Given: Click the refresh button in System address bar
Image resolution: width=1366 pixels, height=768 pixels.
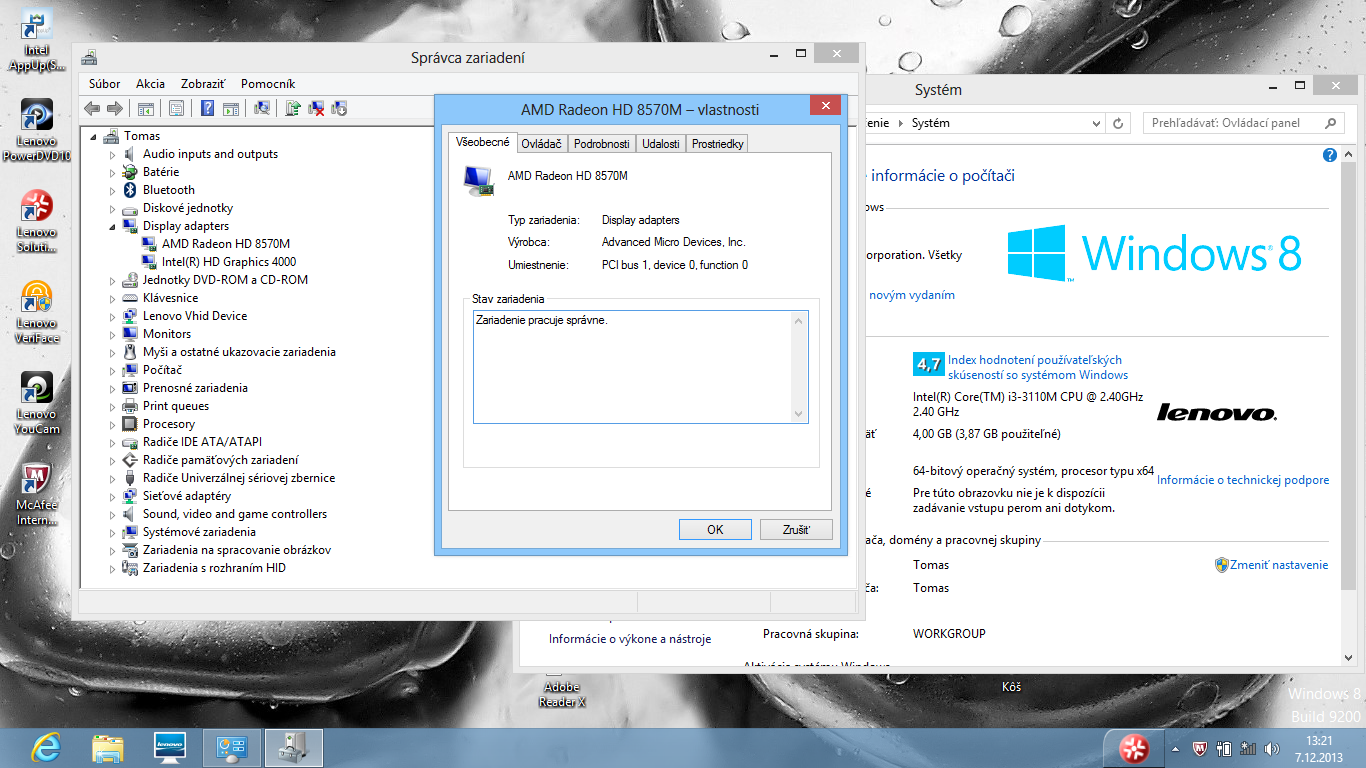Looking at the screenshot, I should tap(1119, 123).
